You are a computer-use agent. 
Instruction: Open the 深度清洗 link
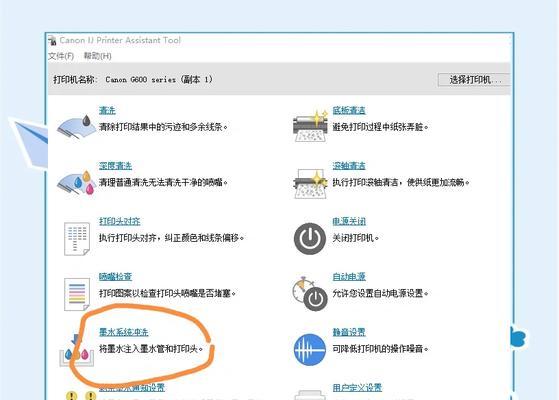[116, 166]
